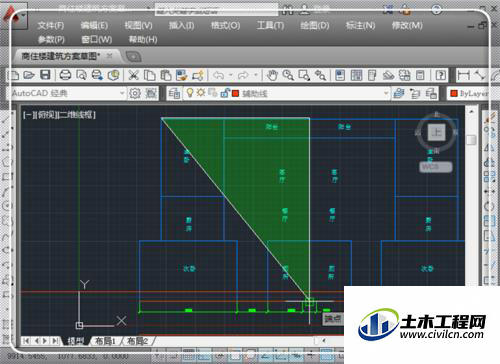
Task: Click the Save floppy disk icon
Action: pyautogui.click(x=45, y=75)
